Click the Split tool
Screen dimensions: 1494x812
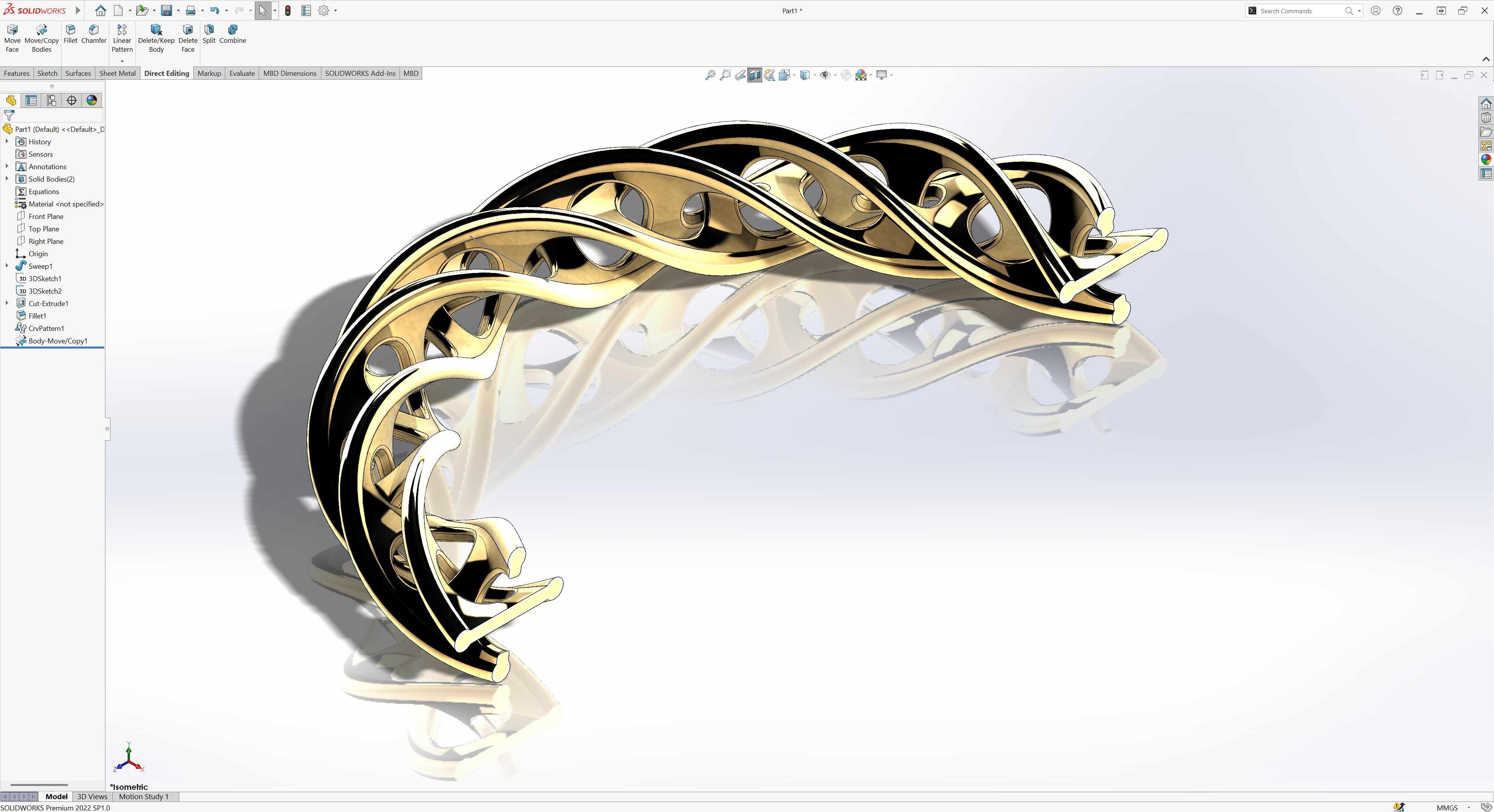209,33
